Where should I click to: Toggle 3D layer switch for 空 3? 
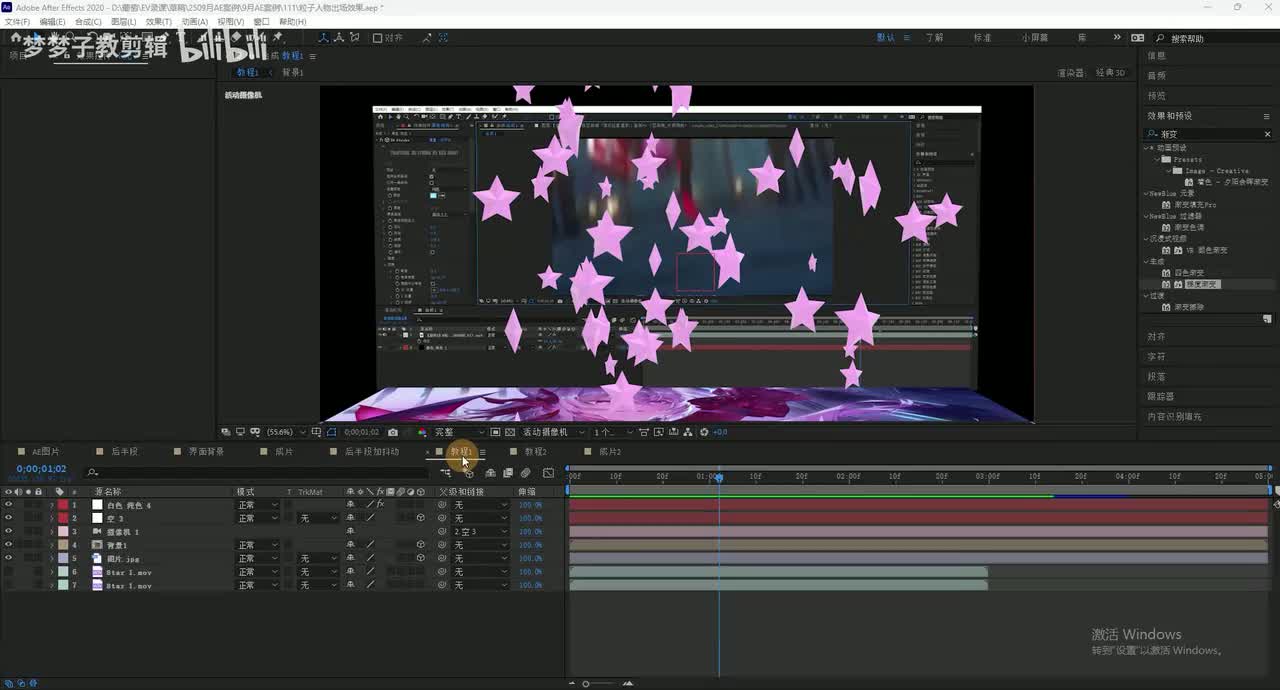coord(421,518)
